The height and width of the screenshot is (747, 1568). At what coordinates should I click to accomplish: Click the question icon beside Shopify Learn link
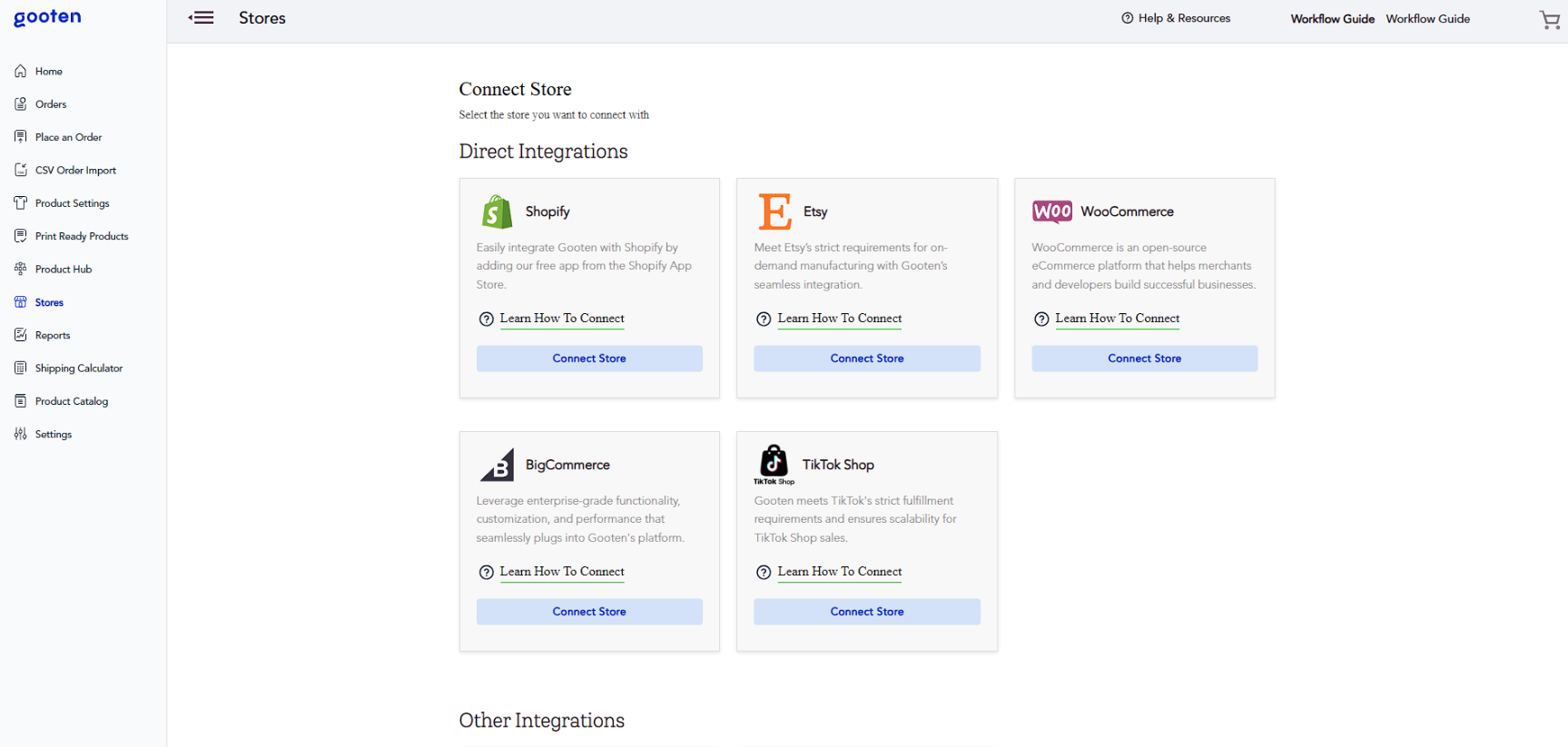(487, 319)
